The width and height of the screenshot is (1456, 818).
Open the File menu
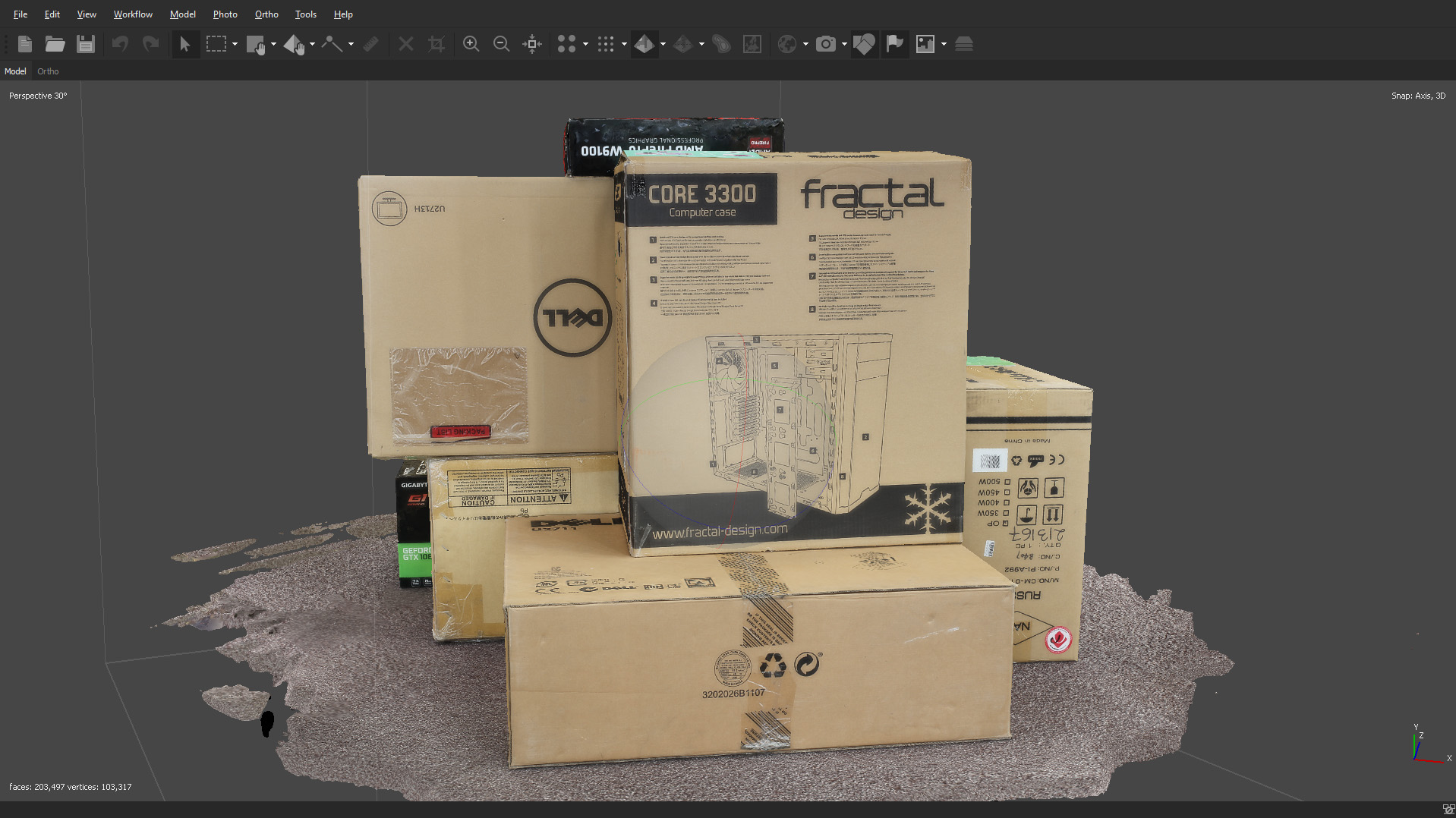click(20, 14)
